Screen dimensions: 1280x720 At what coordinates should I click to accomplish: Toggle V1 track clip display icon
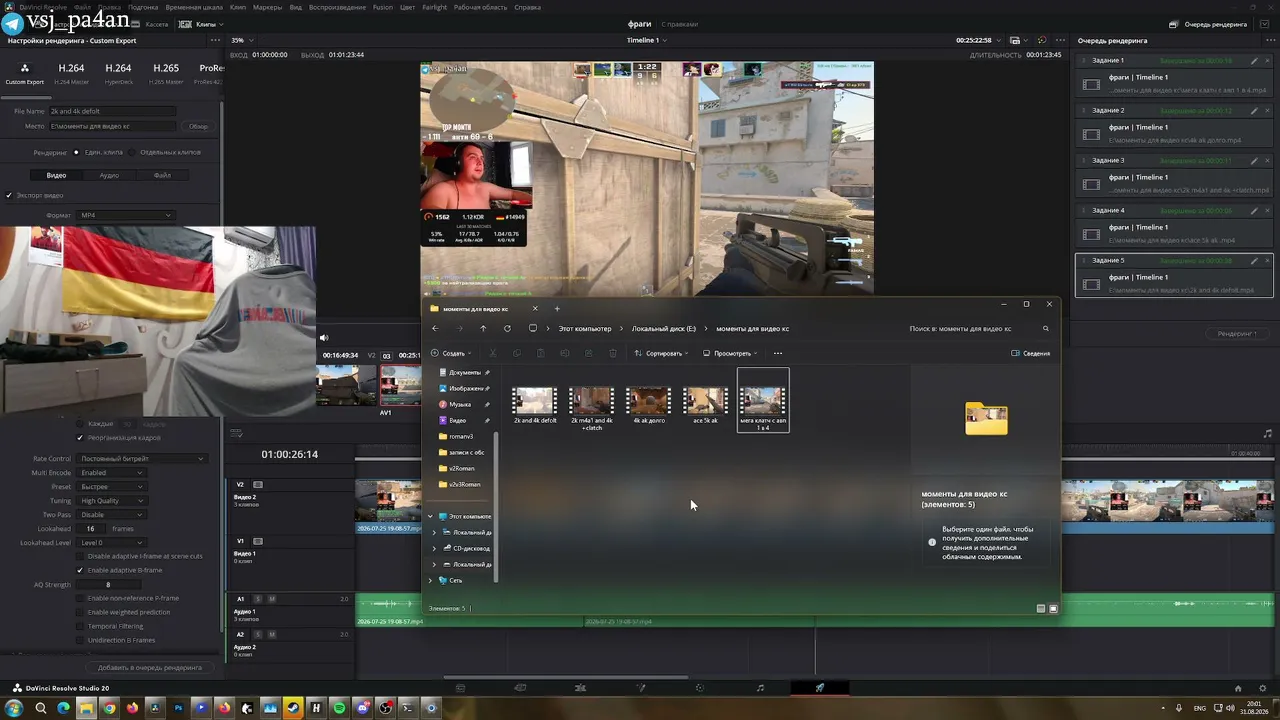click(258, 541)
